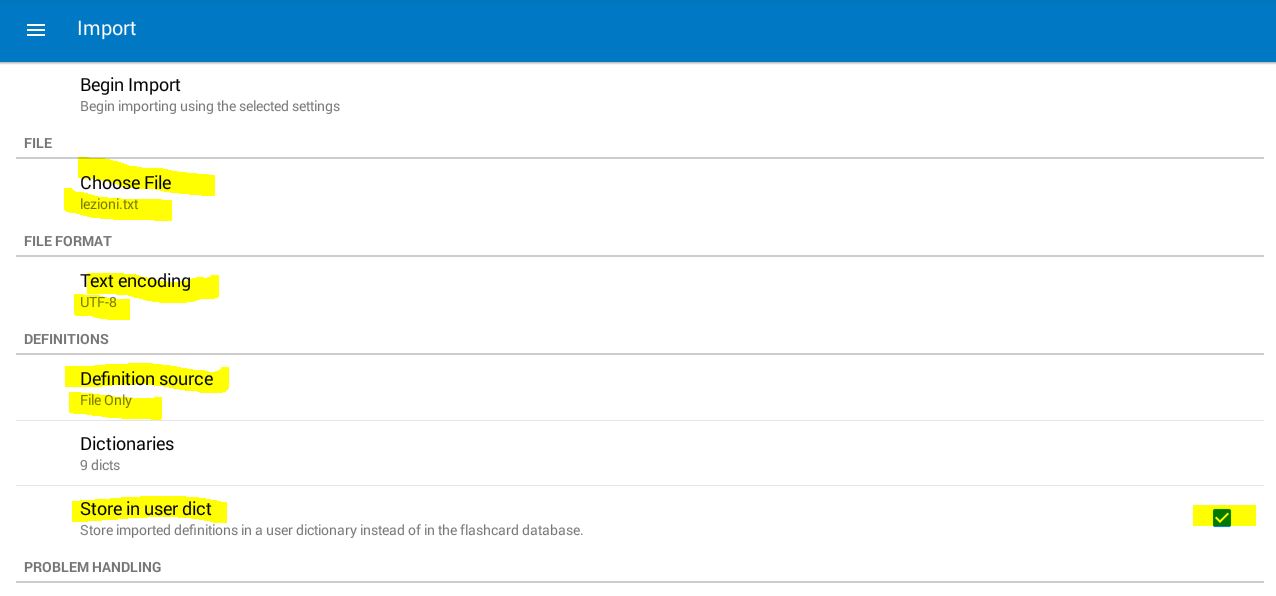Click the FILE FORMAT section header
1276x596 pixels.
point(68,241)
